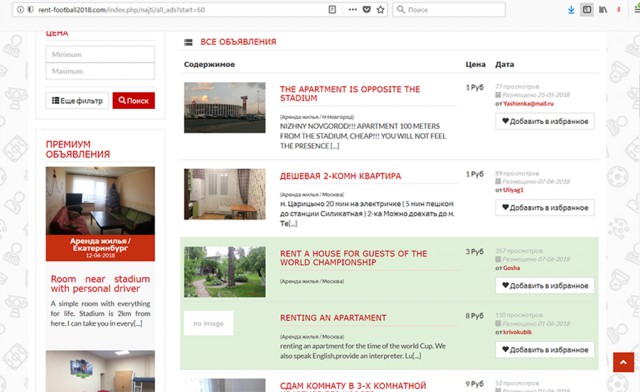Click author link Uliyag1
The height and width of the screenshot is (392, 640).
(513, 190)
